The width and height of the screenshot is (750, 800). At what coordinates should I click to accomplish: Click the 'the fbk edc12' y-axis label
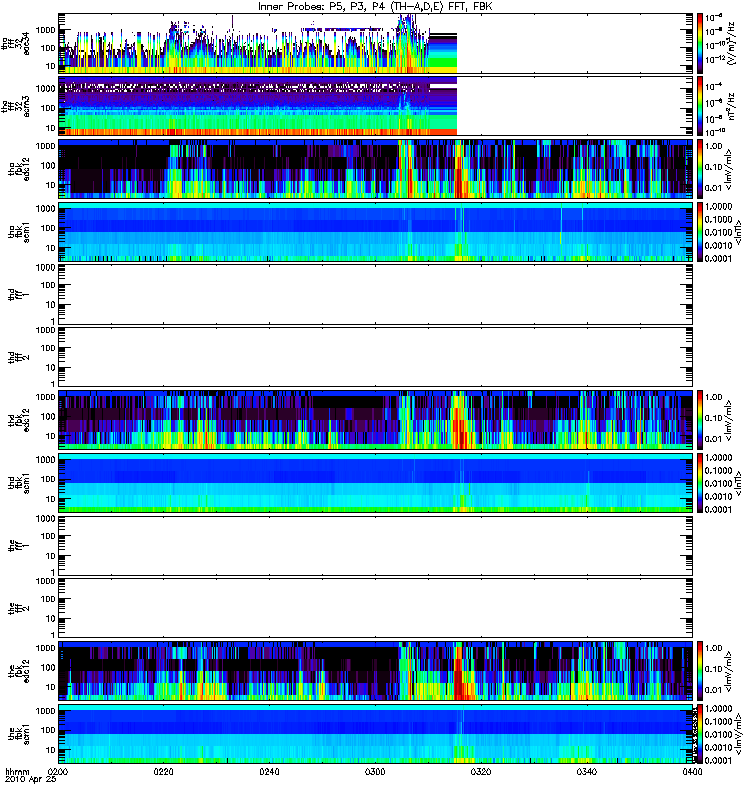(19, 671)
